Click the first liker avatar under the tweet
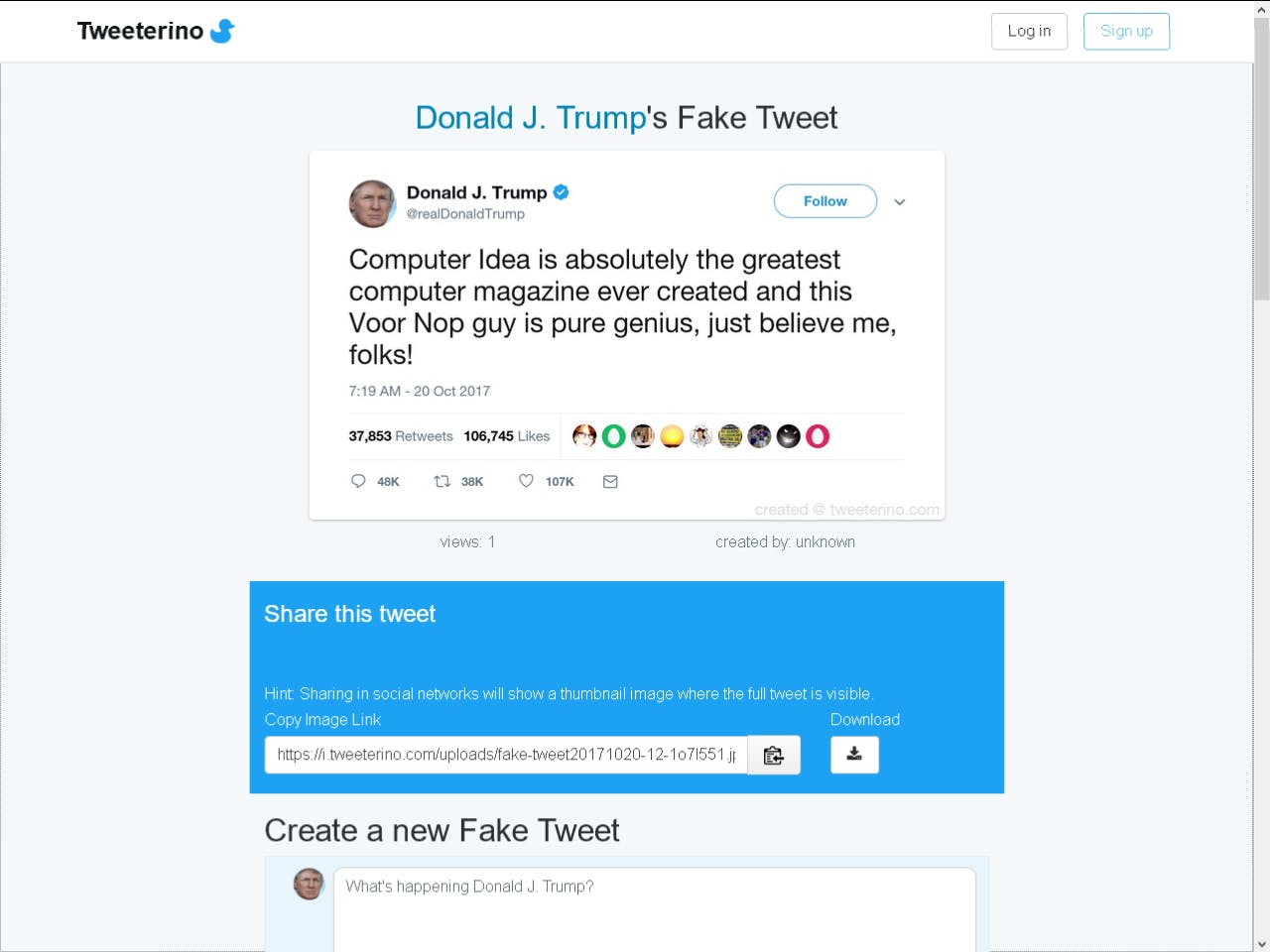 [584, 435]
